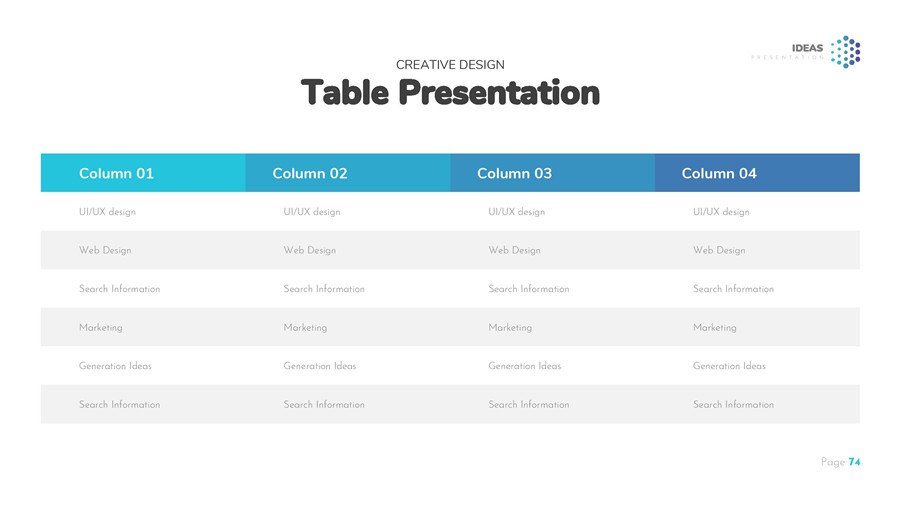Click Marketing under Column 02
This screenshot has width=900, height=506.
pyautogui.click(x=305, y=328)
